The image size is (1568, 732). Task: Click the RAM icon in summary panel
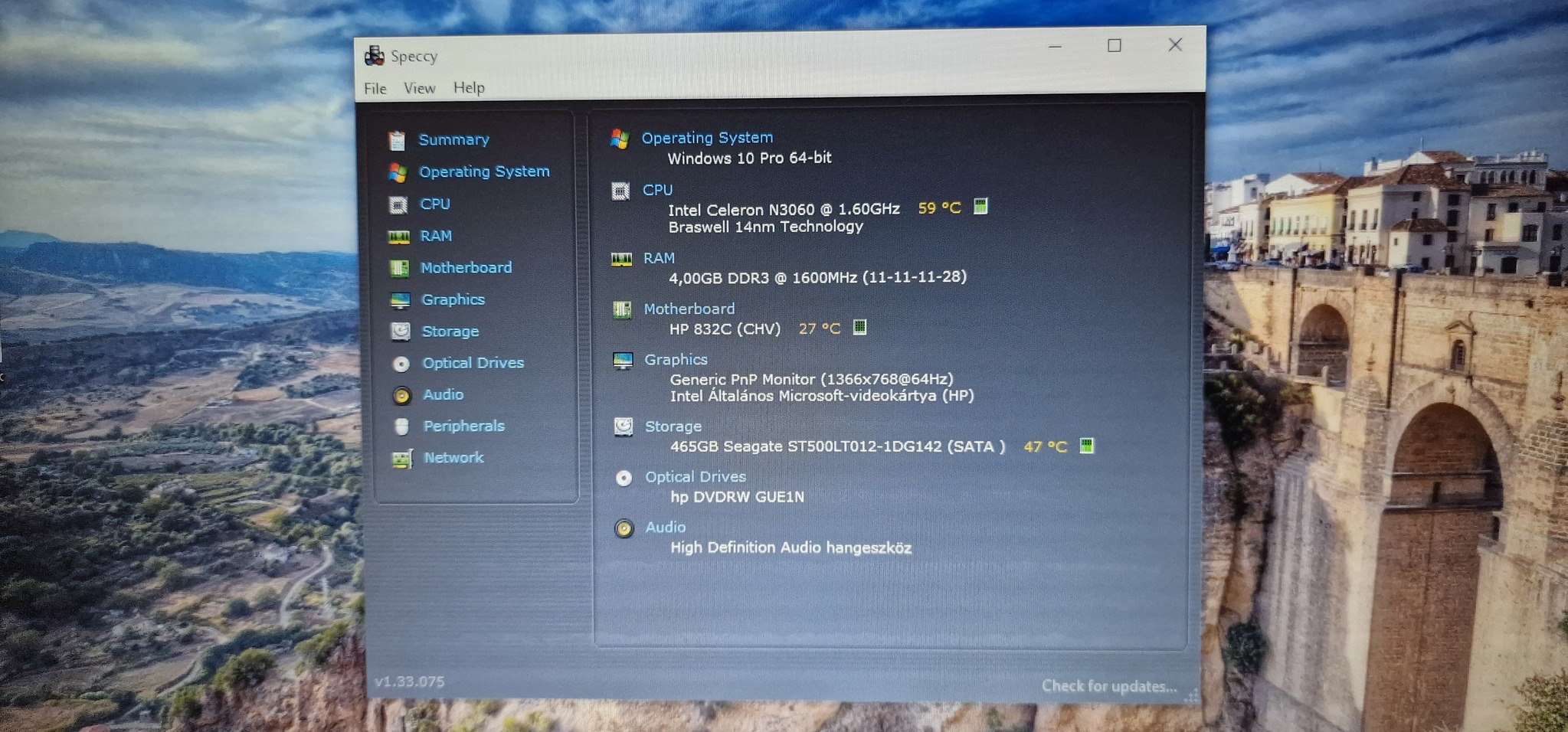point(621,260)
